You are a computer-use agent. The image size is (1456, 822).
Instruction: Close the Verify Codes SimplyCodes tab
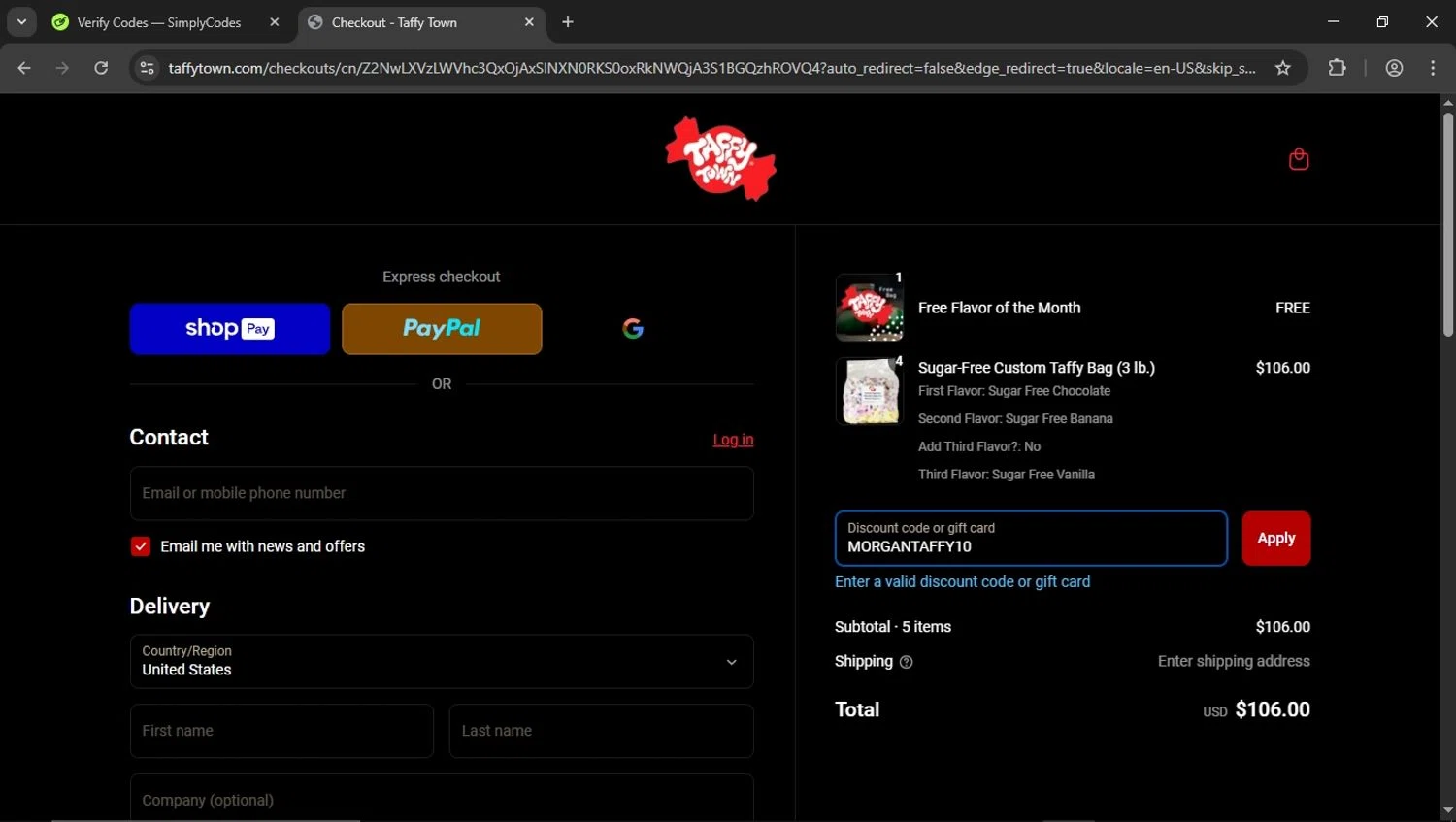[x=275, y=22]
